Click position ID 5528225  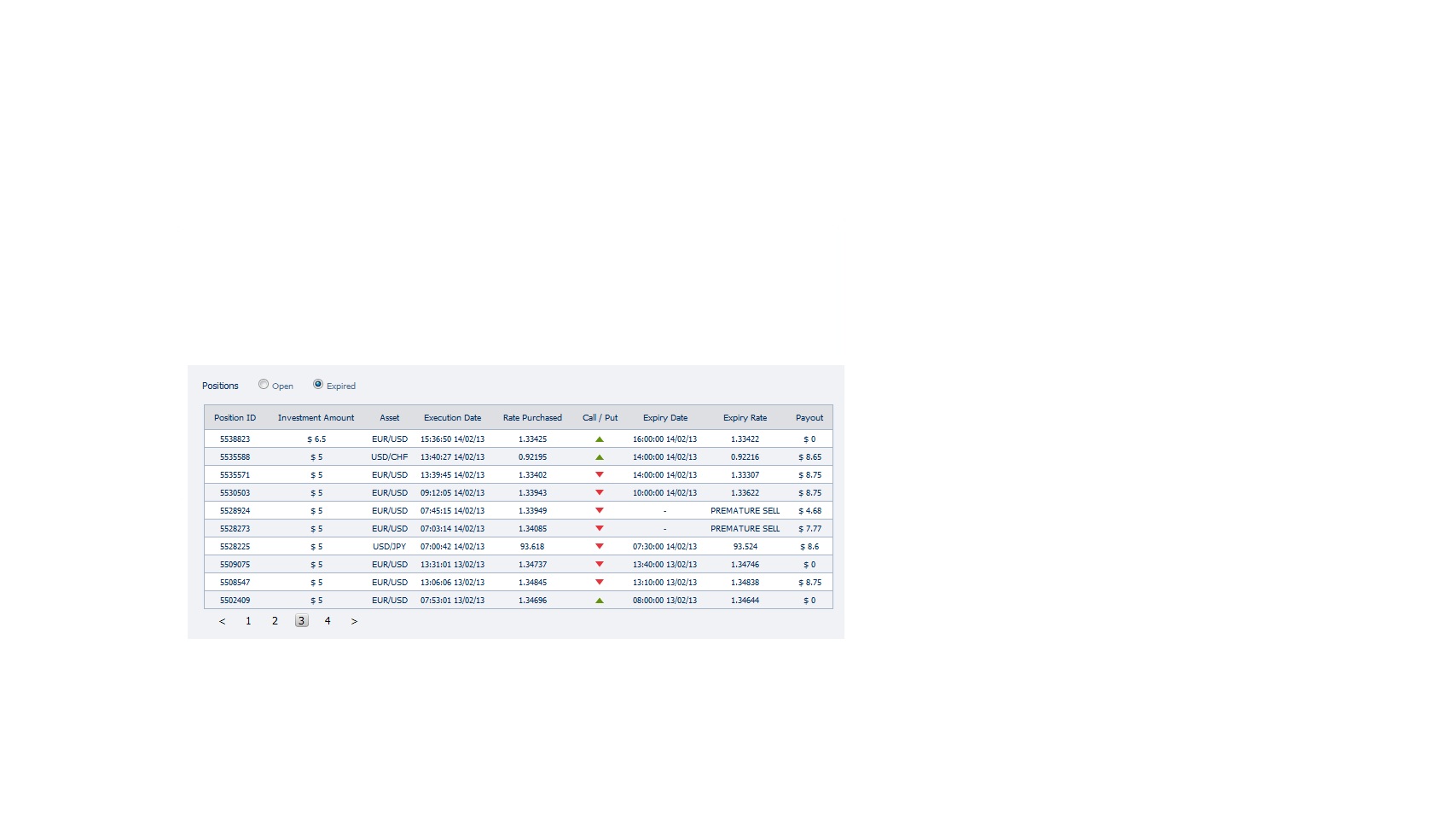pos(235,547)
